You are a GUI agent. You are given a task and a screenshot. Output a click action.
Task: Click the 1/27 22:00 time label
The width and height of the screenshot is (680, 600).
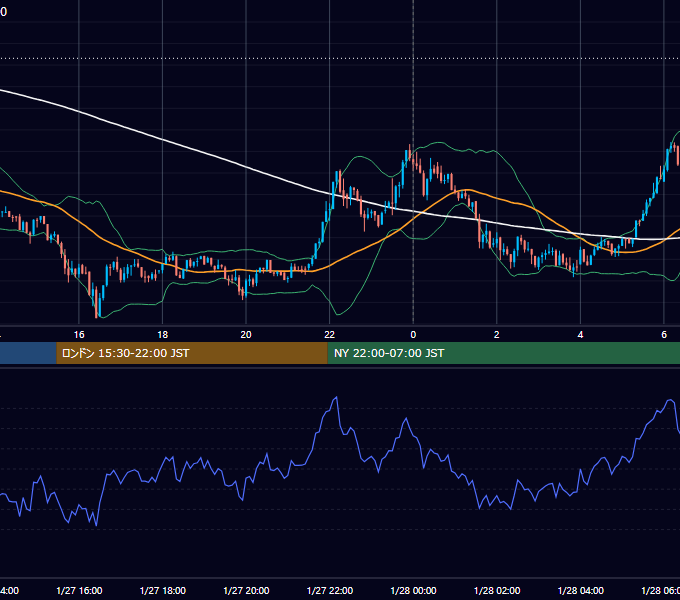coord(330,590)
